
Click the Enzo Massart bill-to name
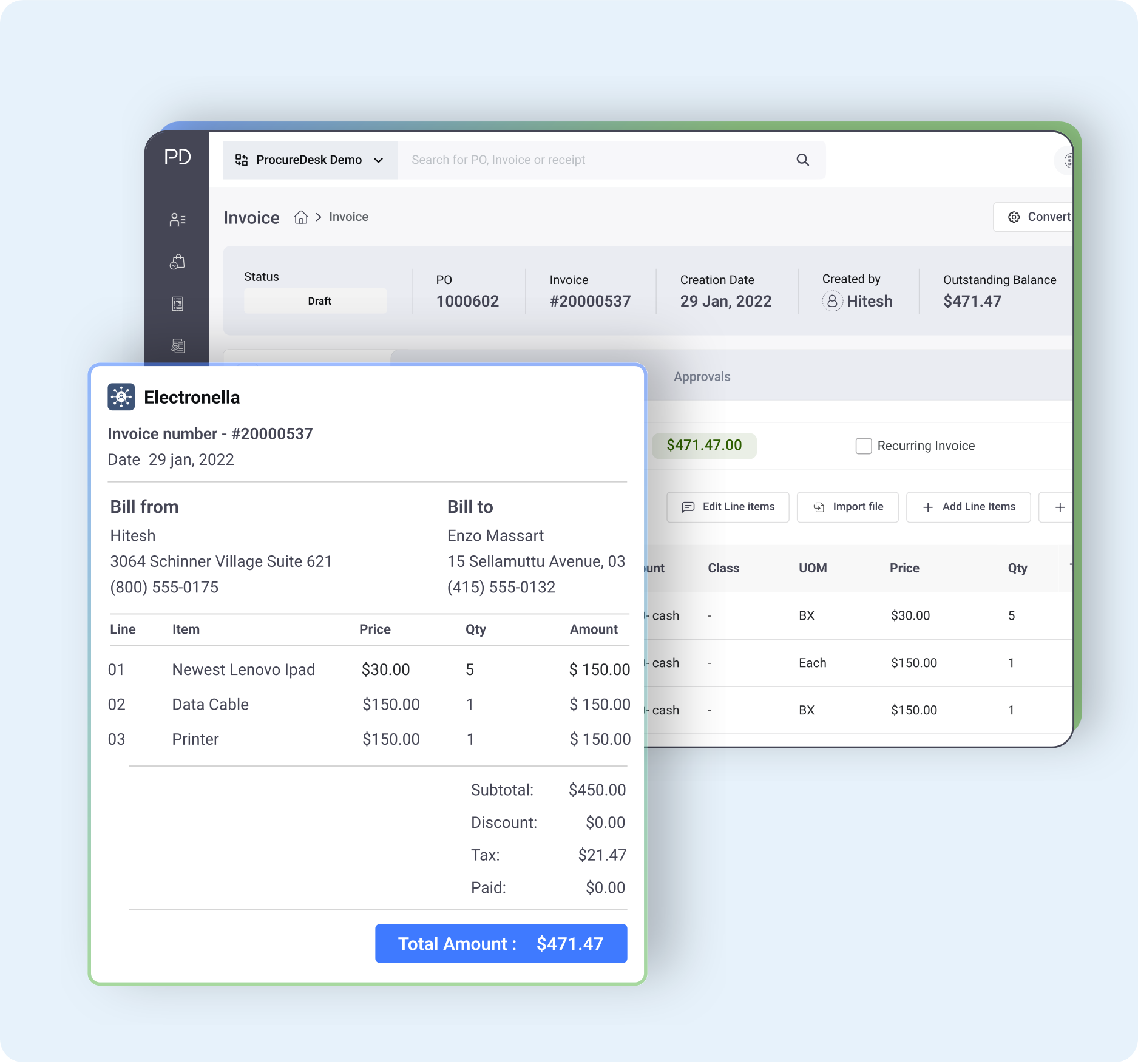pyautogui.click(x=495, y=536)
